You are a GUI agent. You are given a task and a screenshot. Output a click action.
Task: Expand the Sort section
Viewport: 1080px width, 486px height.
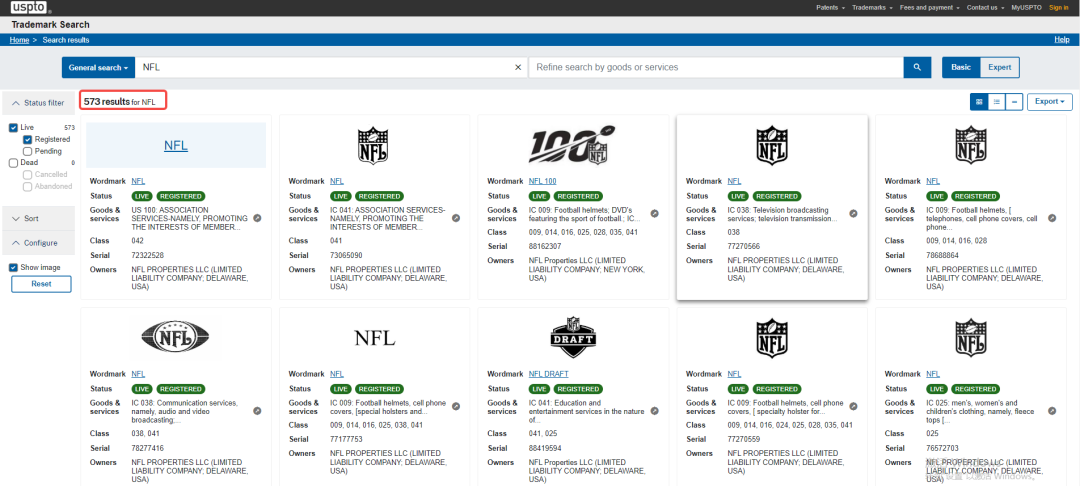pyautogui.click(x=39, y=218)
